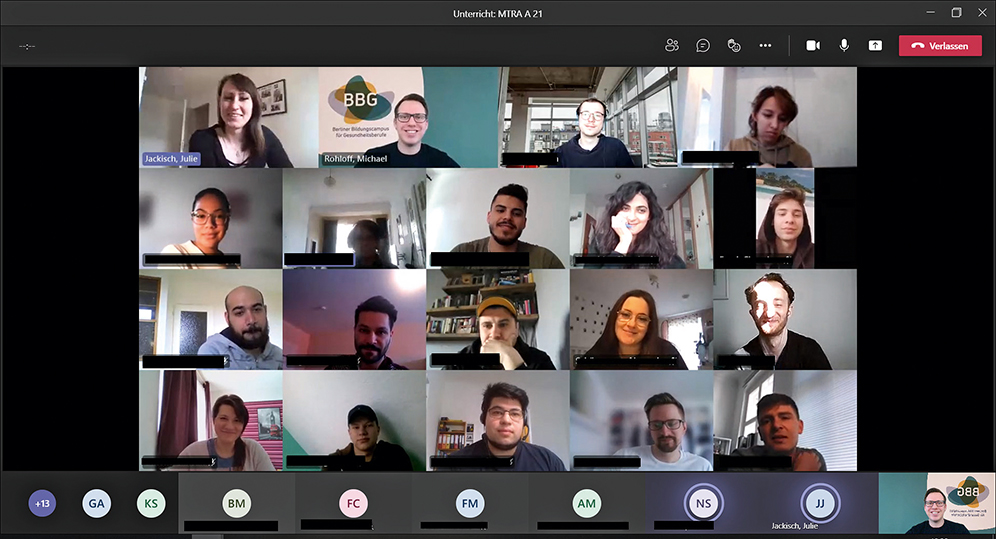Mute the microphone
Viewport: 996px width, 539px height.
[844, 45]
